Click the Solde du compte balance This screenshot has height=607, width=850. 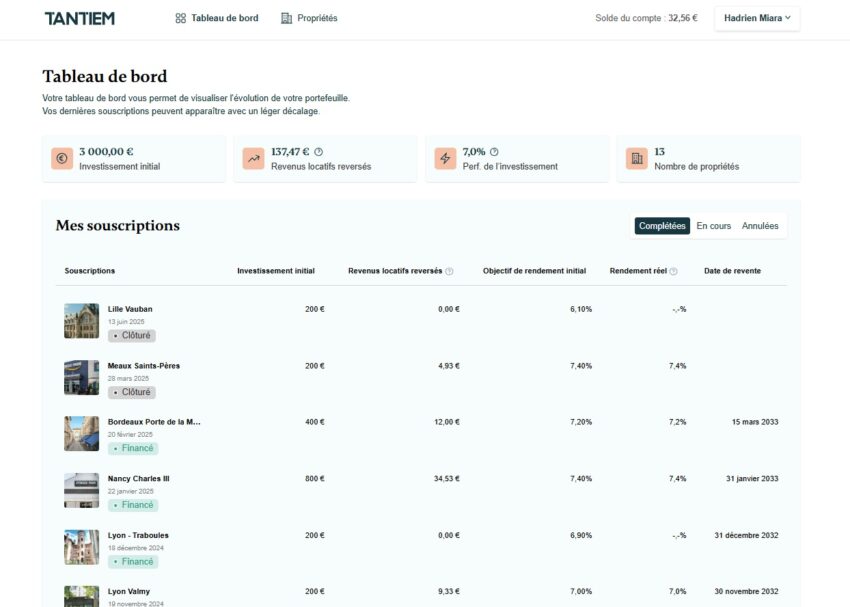(x=646, y=18)
